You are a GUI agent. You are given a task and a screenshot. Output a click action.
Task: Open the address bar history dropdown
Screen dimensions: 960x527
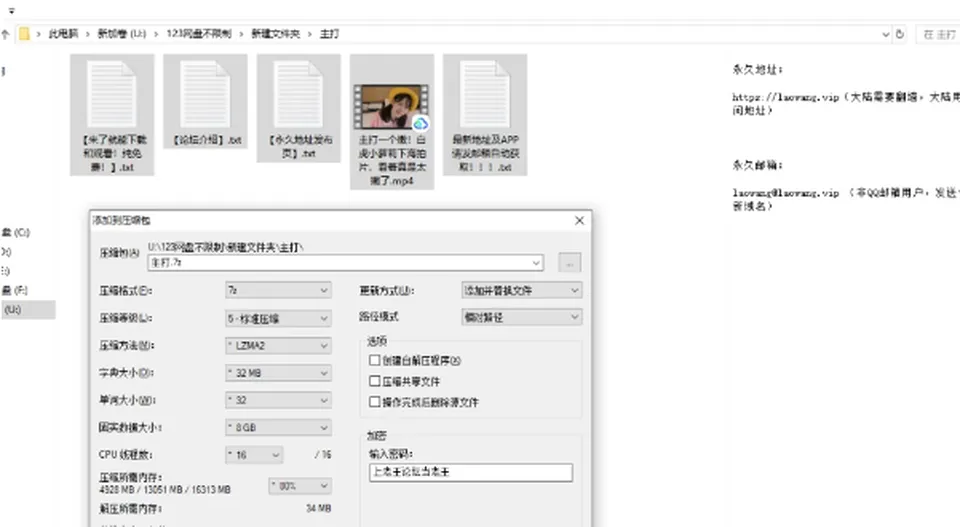(885, 34)
